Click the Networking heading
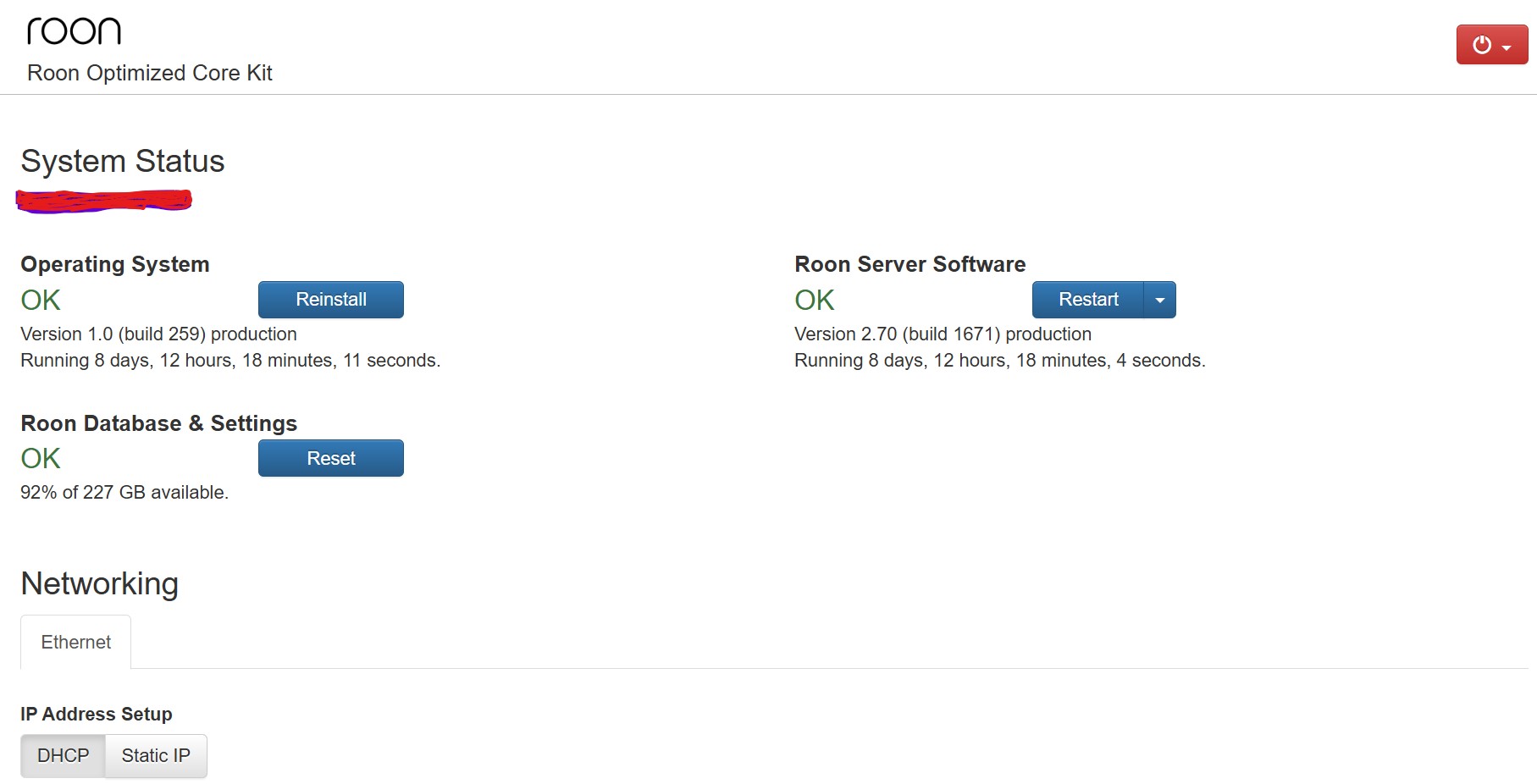 pos(100,583)
